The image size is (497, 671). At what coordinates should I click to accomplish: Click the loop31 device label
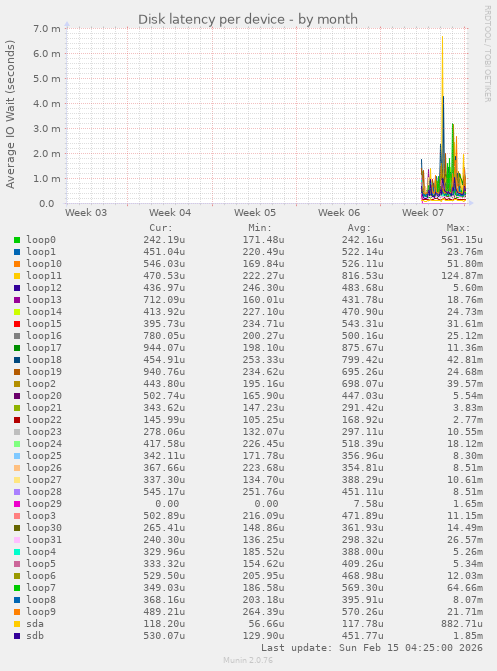point(44,540)
